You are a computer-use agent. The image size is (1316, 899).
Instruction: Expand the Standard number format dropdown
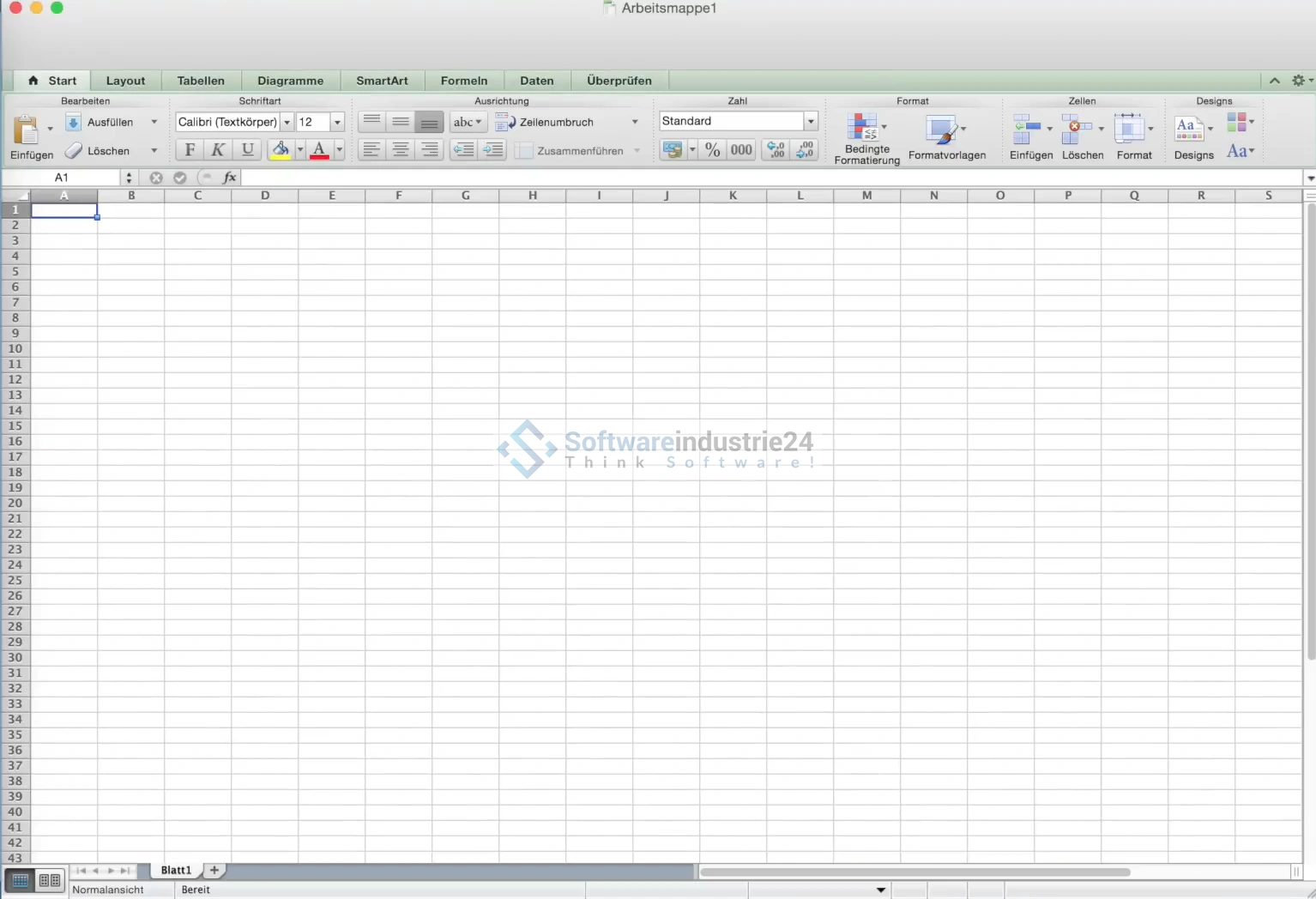point(811,121)
